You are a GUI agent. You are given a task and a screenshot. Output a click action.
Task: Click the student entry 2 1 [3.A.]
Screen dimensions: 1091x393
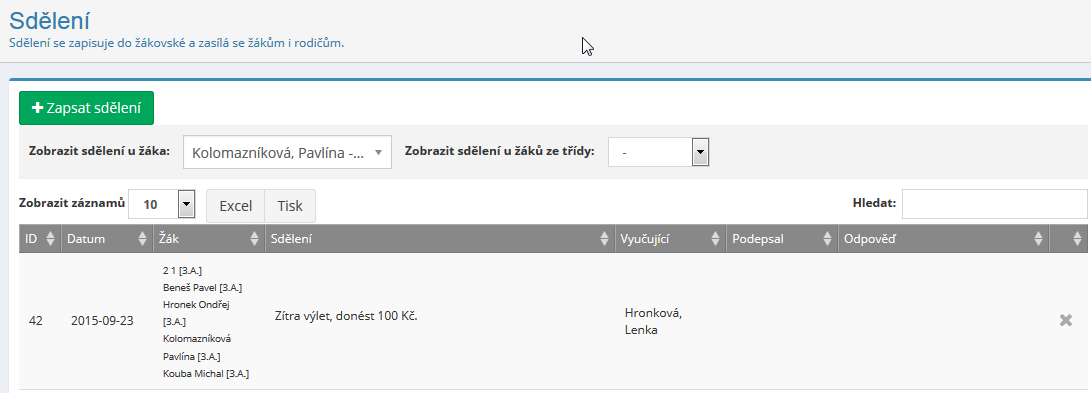point(182,270)
